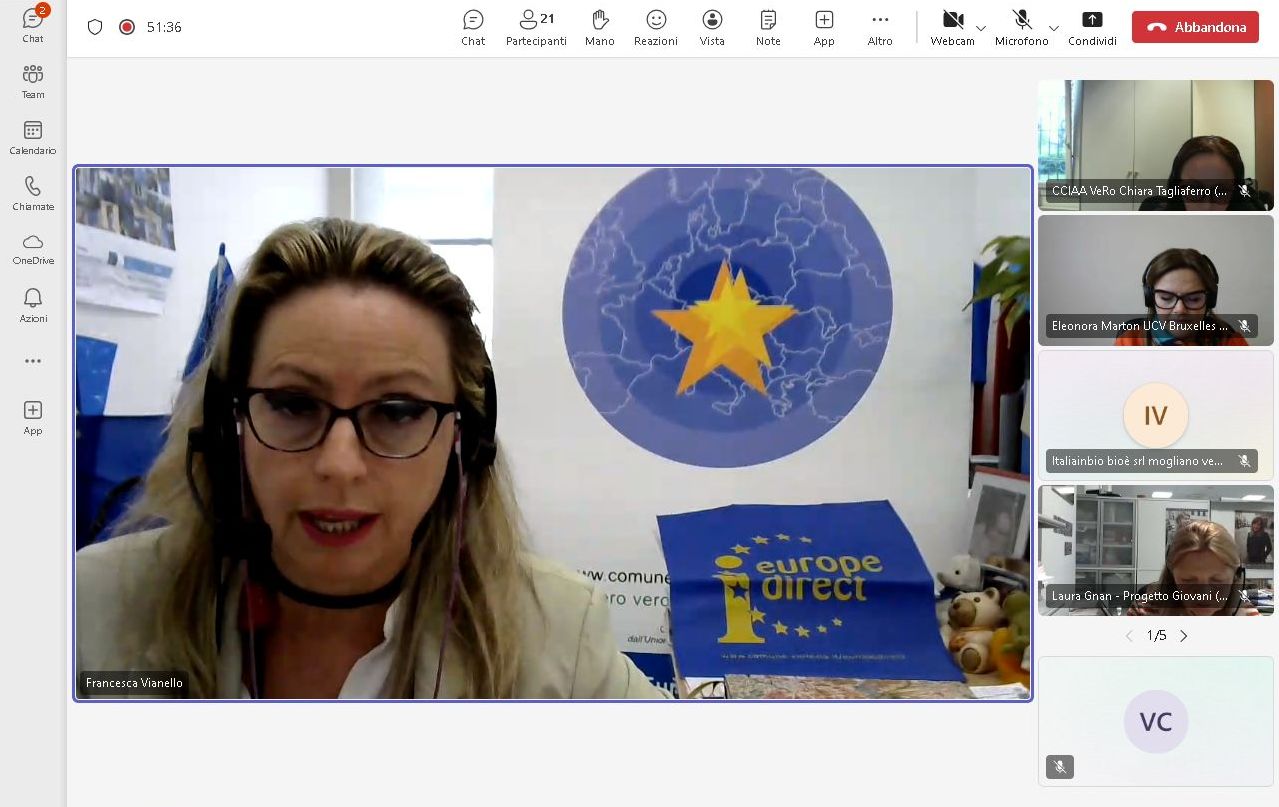The height and width of the screenshot is (807, 1279).
Task: Turn on the Webcam
Action: click(x=952, y=28)
